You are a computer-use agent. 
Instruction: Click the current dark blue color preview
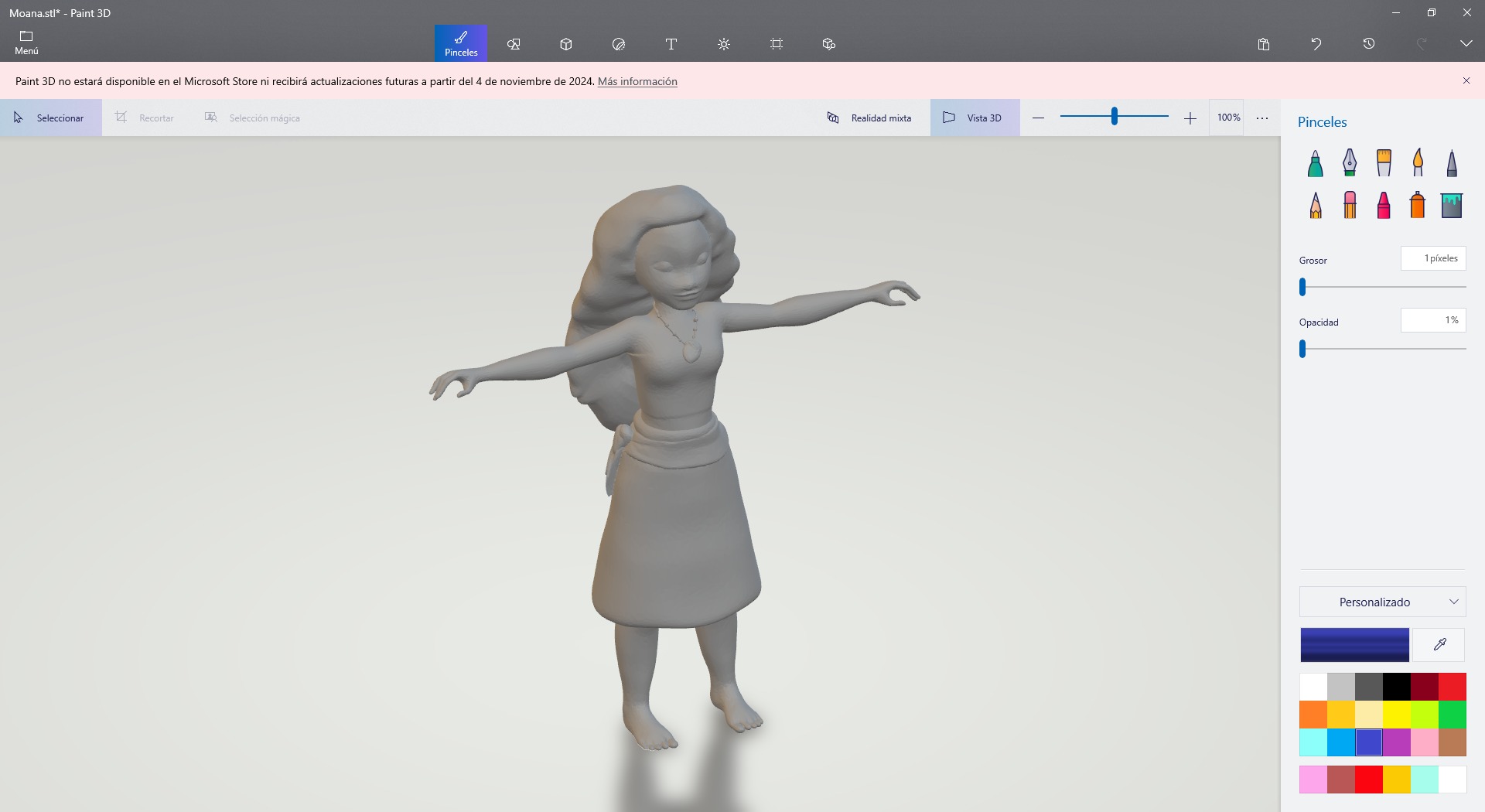[1355, 645]
